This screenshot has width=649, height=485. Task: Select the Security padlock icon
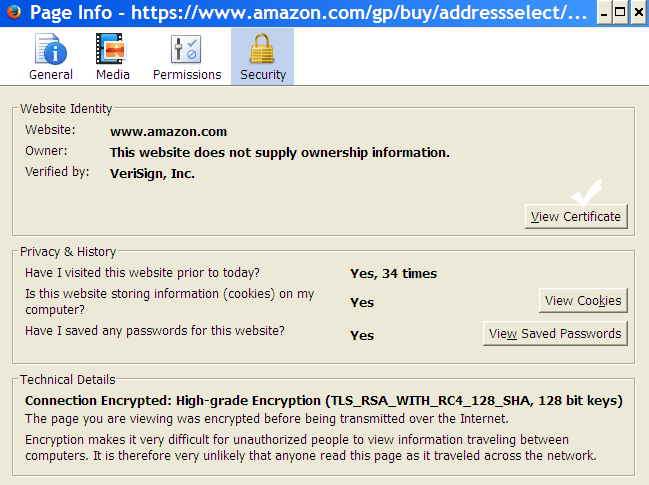tap(262, 49)
